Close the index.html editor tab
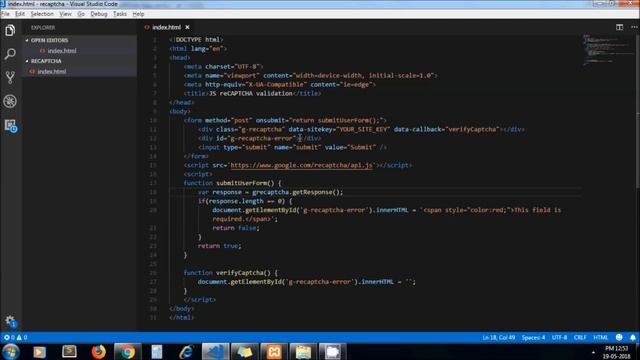Screen dimensions: 640x360 [187, 27]
